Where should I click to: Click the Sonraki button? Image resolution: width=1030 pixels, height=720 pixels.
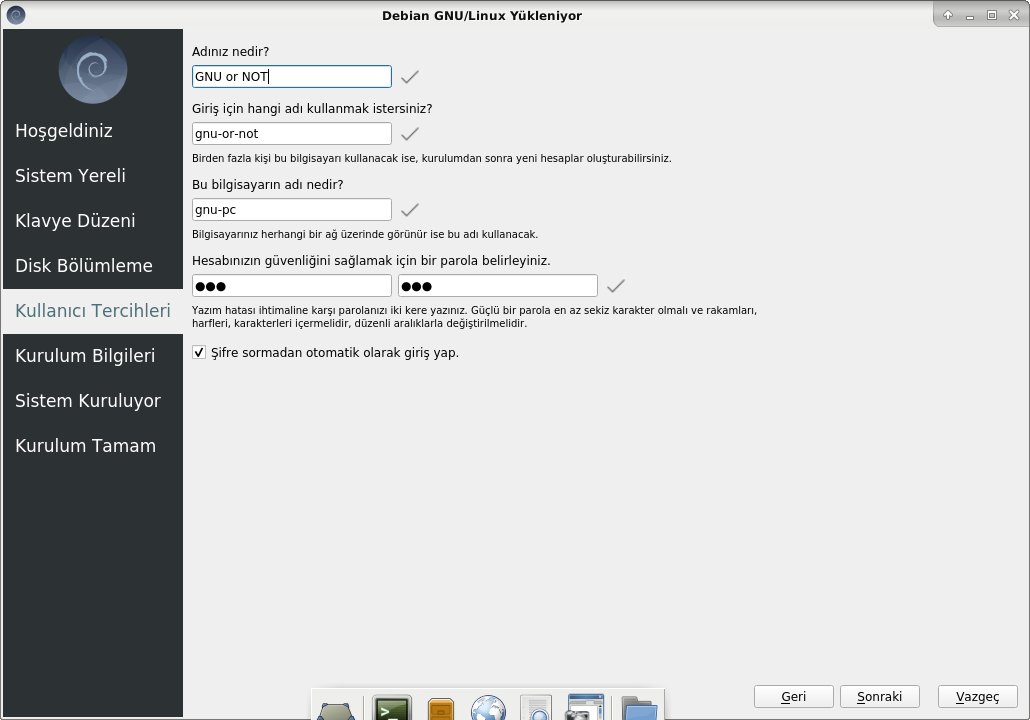tap(880, 696)
